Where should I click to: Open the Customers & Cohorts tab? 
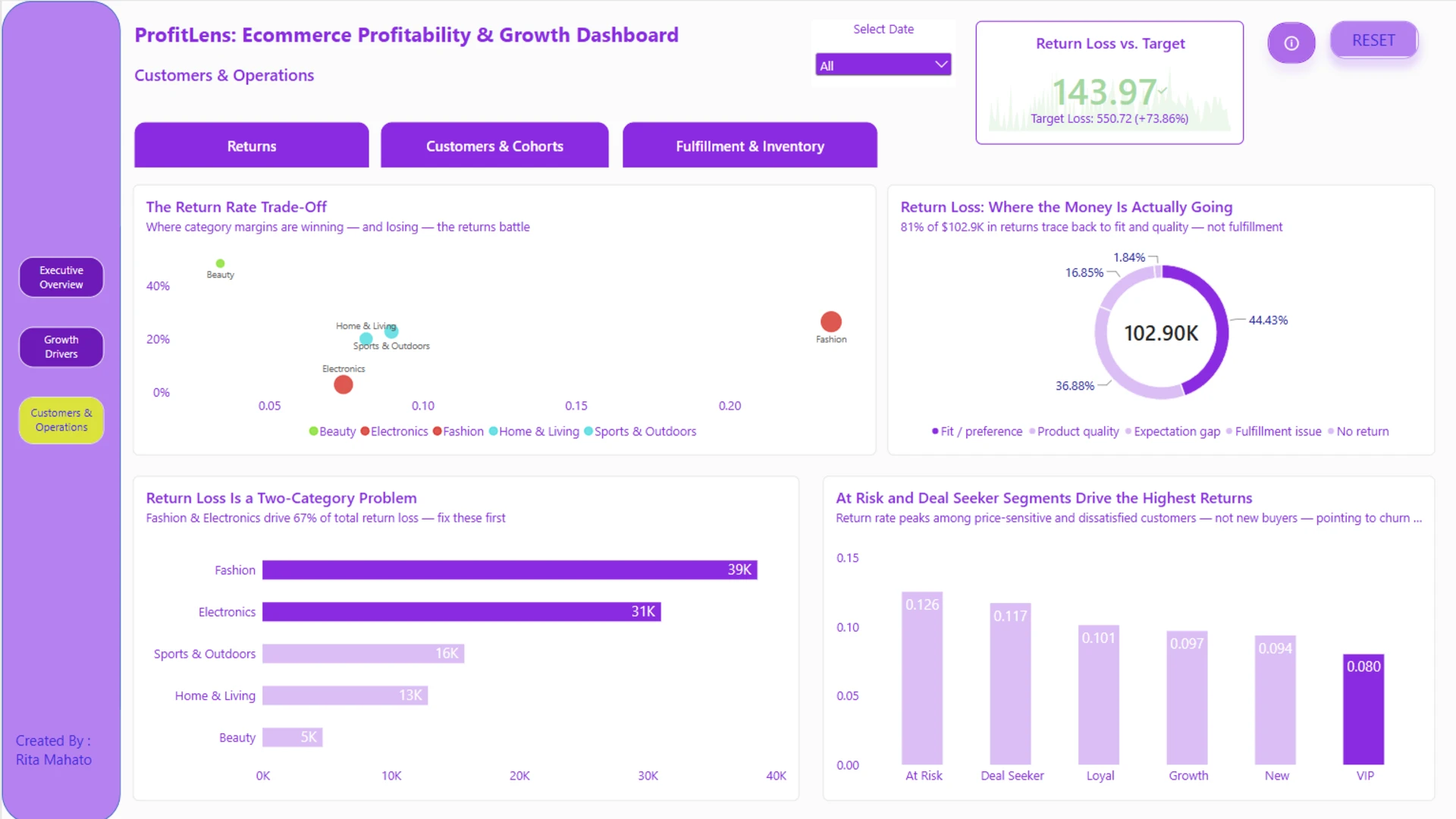(494, 146)
